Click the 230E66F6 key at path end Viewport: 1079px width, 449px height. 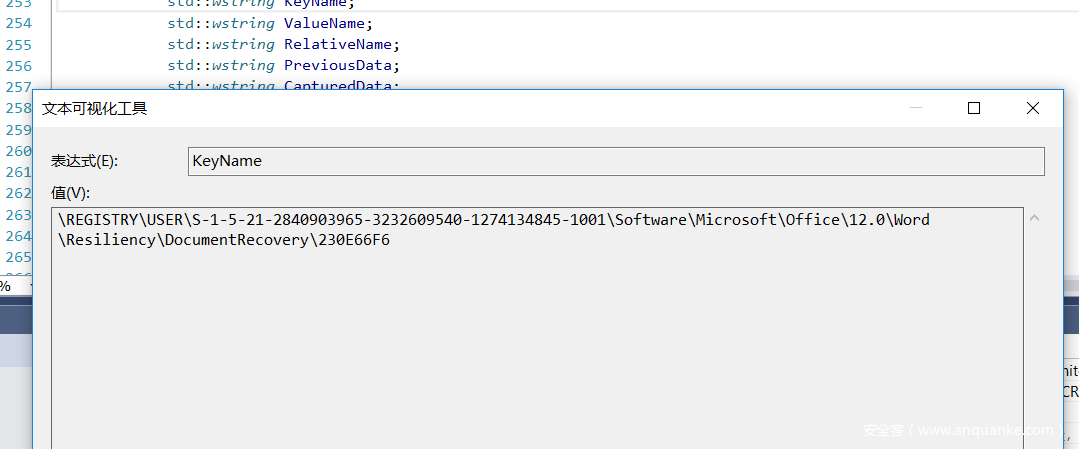coord(355,240)
